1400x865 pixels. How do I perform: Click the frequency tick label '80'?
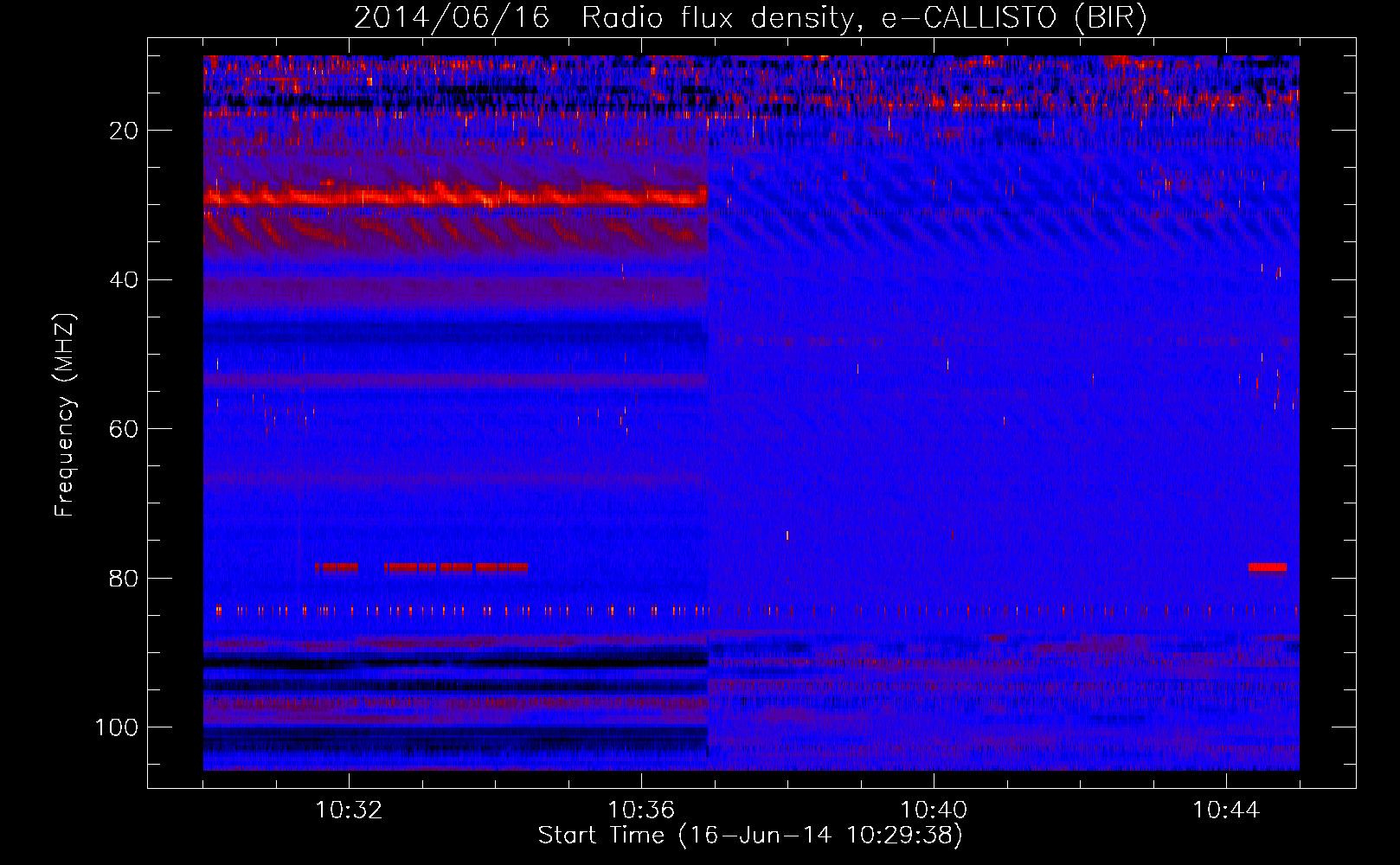125,579
